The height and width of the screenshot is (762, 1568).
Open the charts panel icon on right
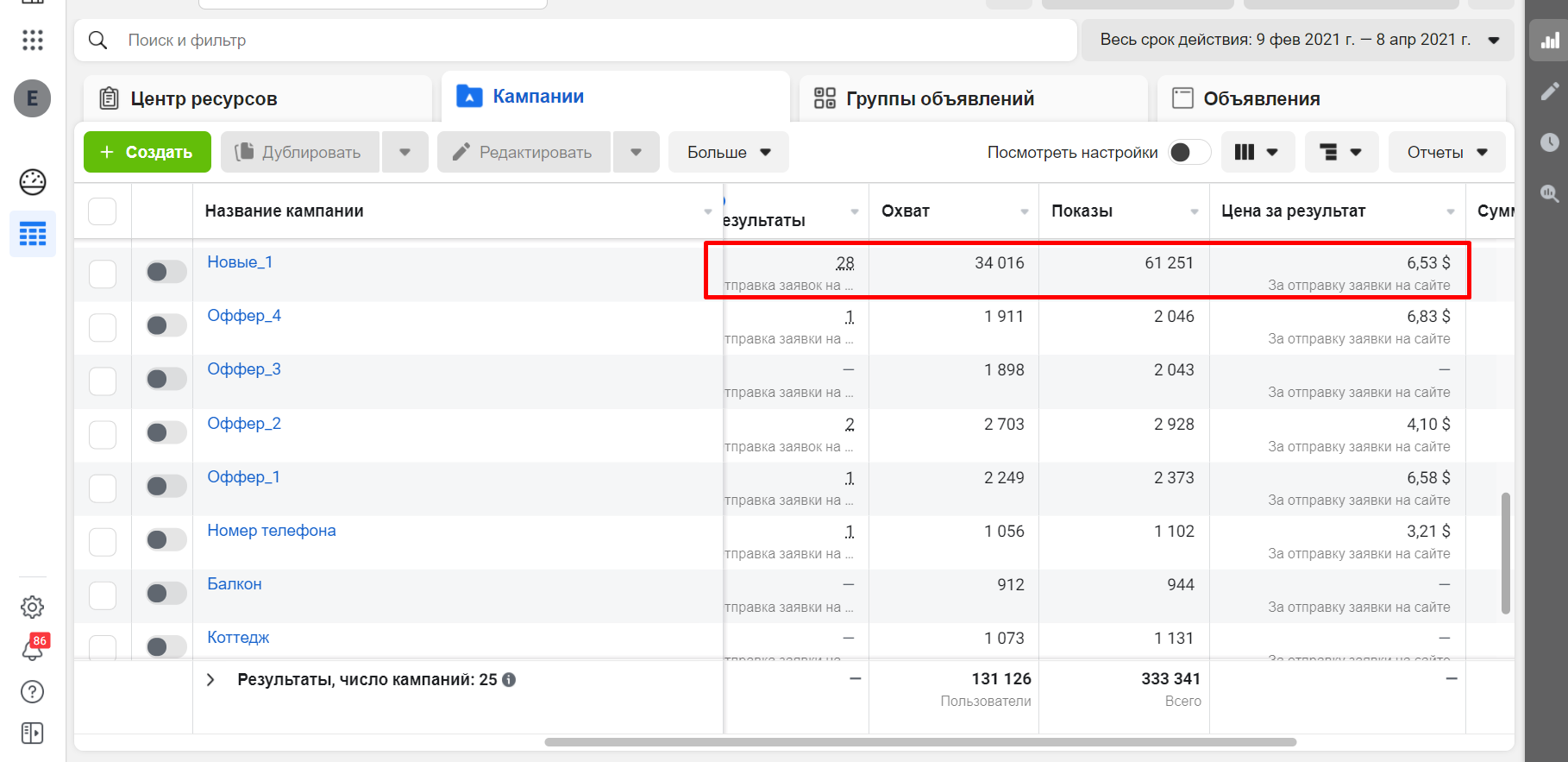click(1550, 41)
